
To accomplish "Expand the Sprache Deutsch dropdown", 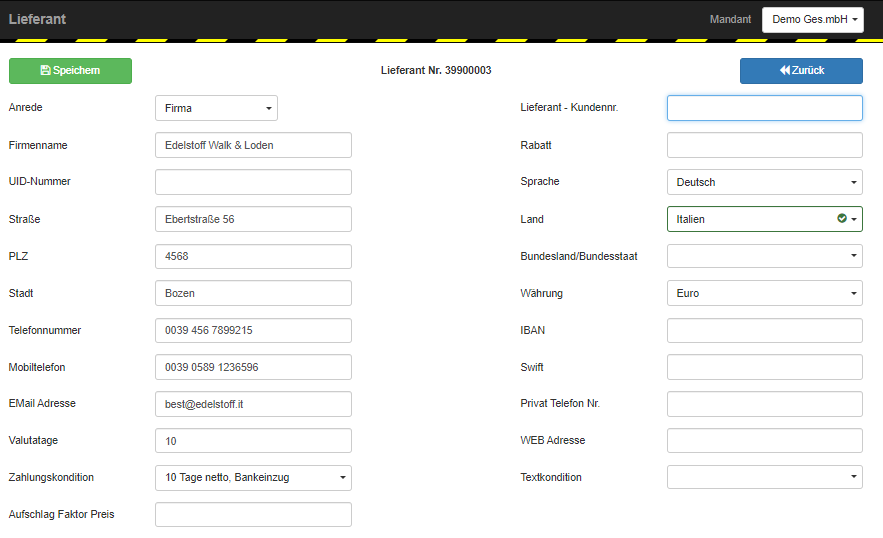I will pyautogui.click(x=764, y=182).
